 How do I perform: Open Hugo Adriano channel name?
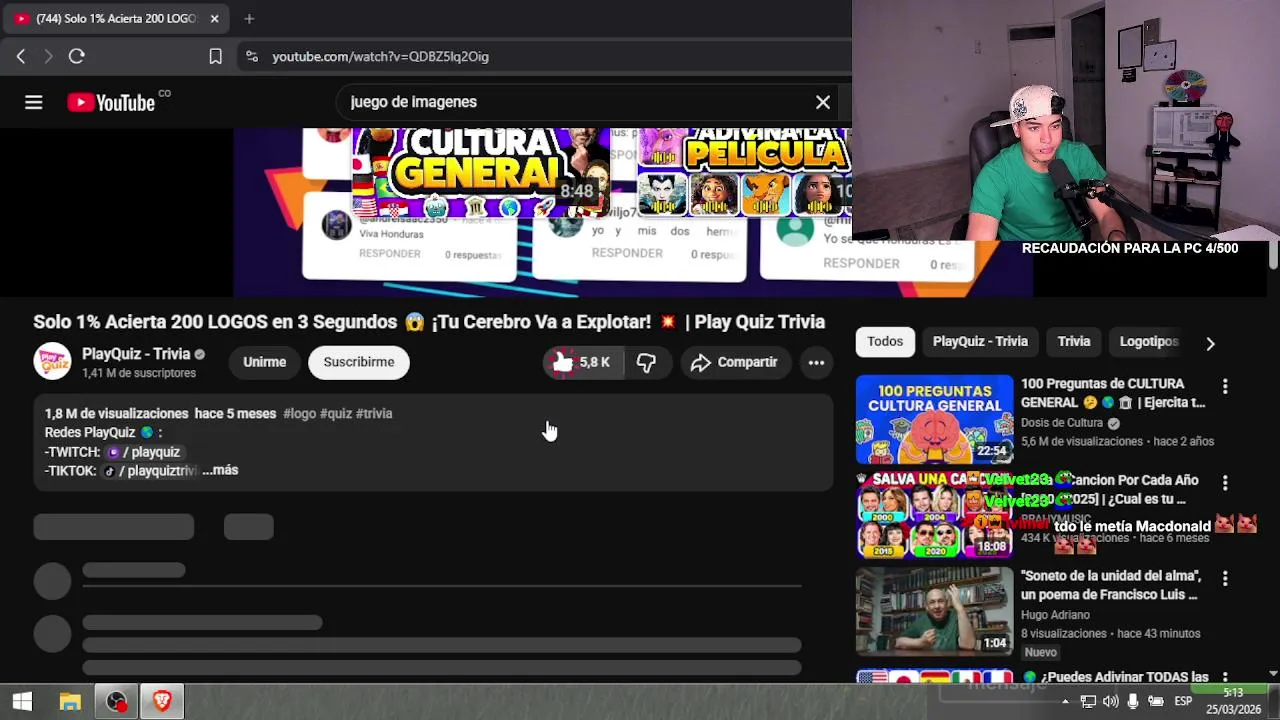click(x=1055, y=615)
